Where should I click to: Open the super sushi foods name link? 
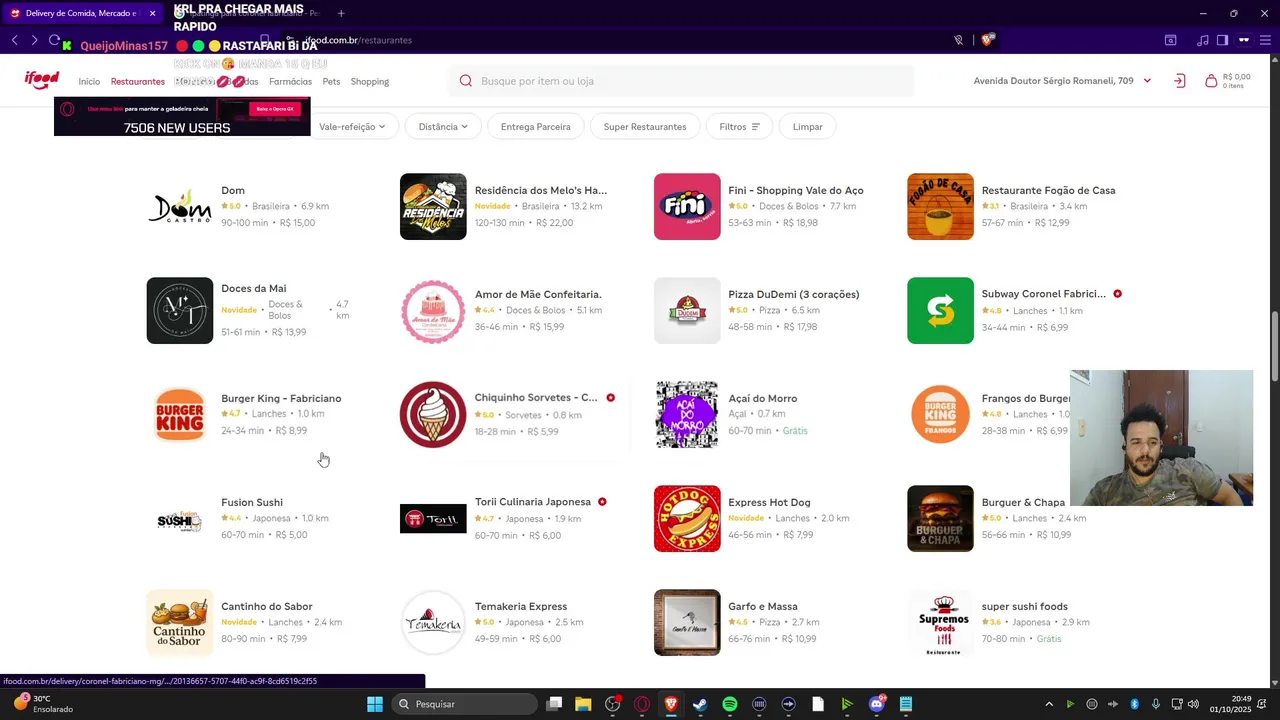pyautogui.click(x=1024, y=606)
